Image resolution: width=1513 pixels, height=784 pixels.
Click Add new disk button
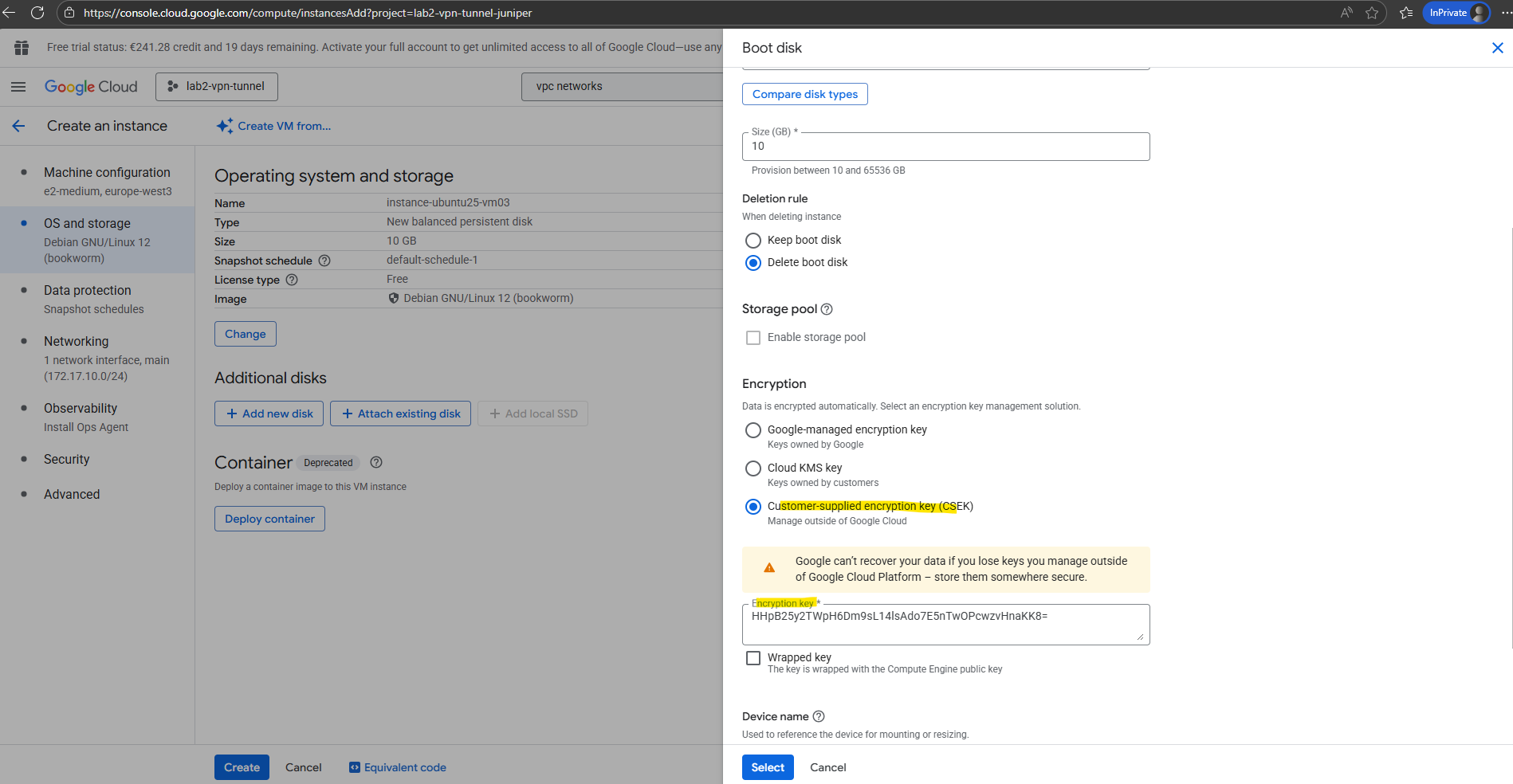pos(269,414)
